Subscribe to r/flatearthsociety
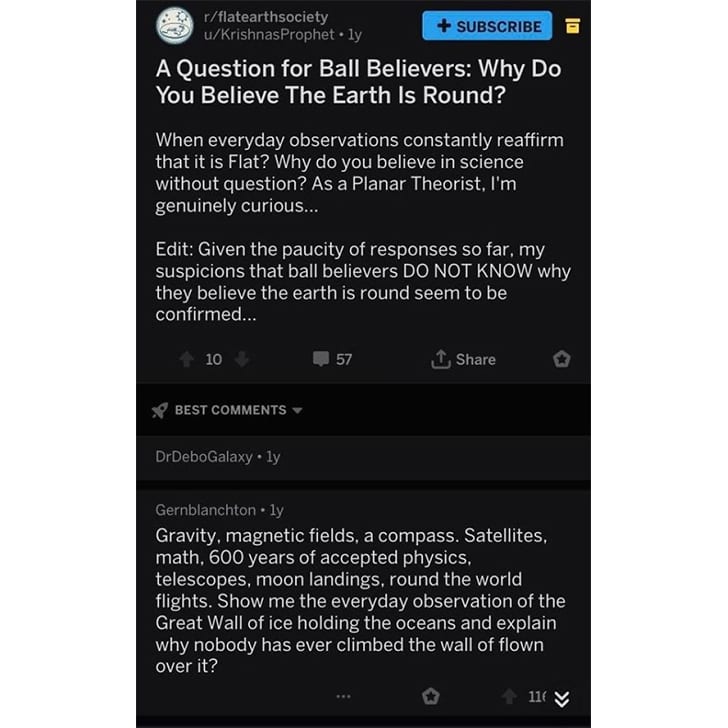 click(487, 26)
